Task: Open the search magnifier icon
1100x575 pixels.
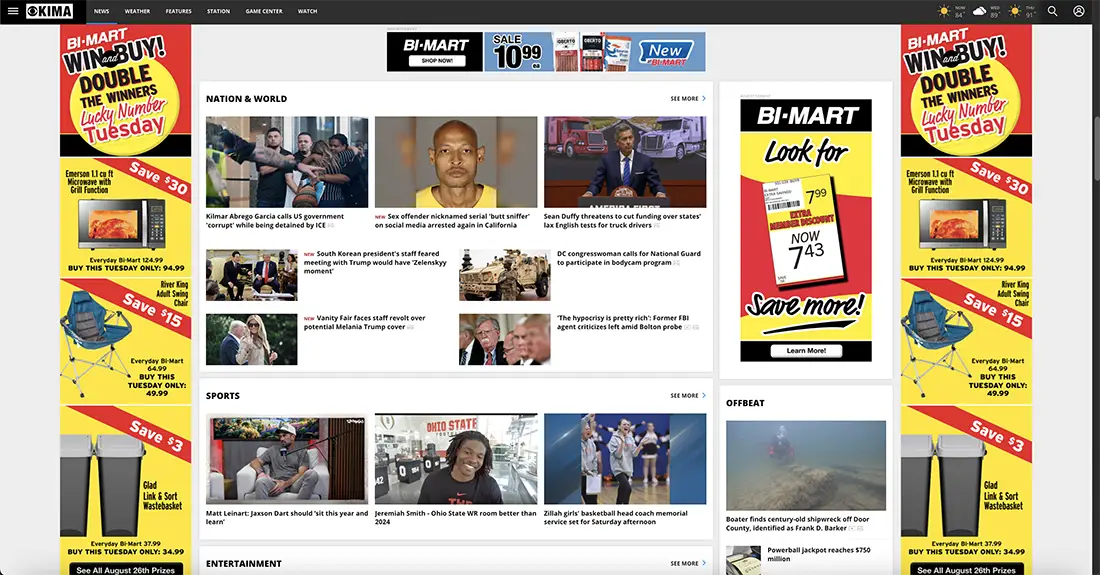Action: [x=1052, y=11]
